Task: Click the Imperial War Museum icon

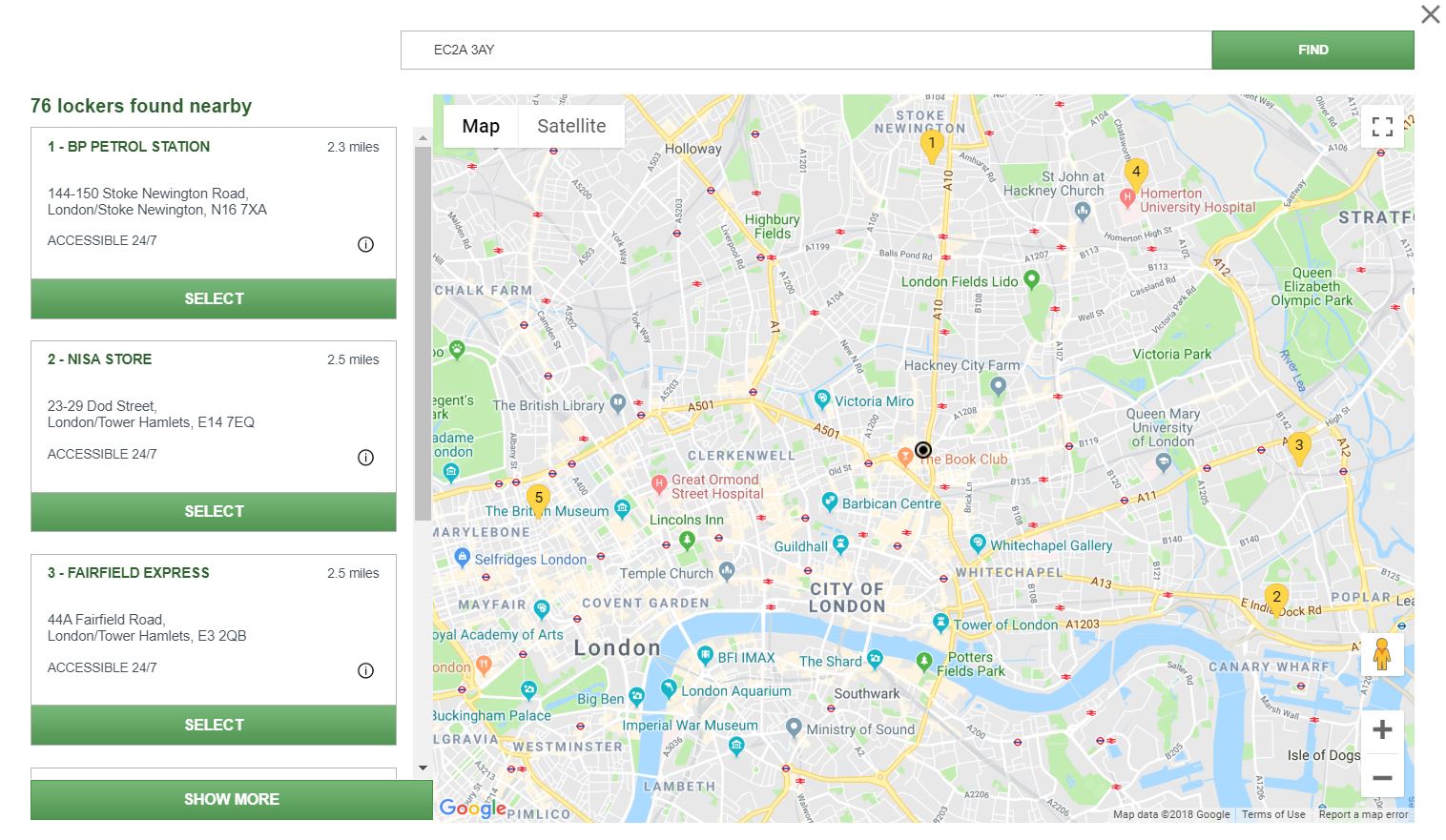Action: 735,747
